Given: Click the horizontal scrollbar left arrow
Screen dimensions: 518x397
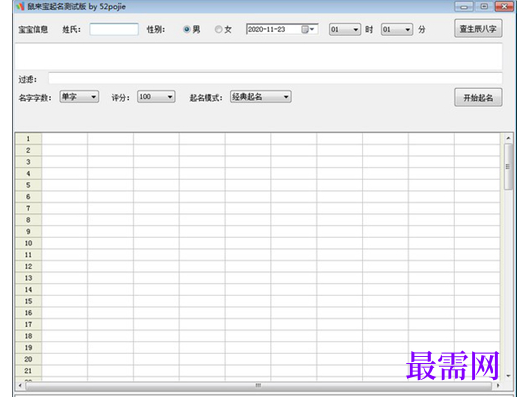Looking at the screenshot, I should (x=20, y=385).
